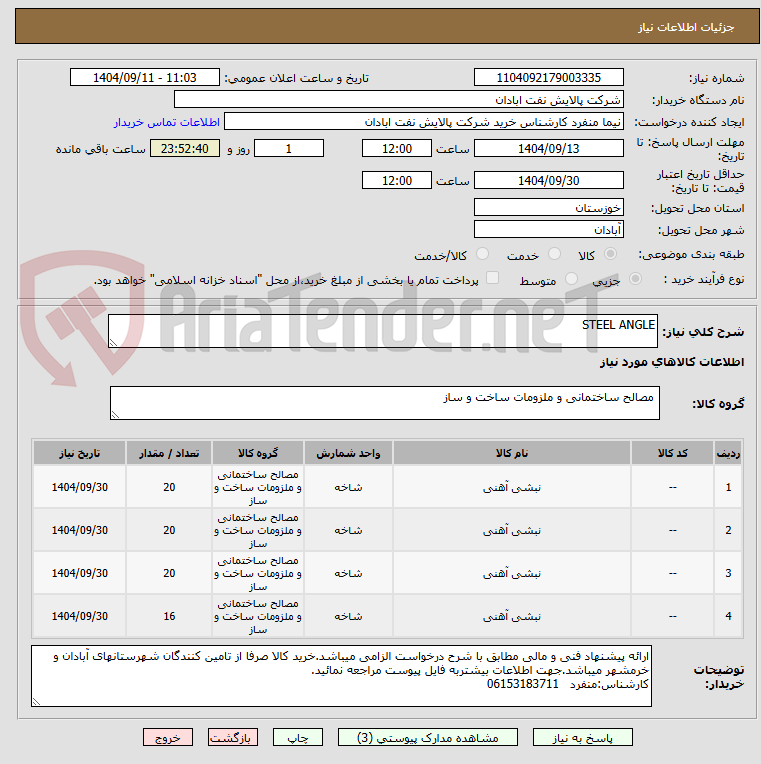Click the واحد شمارش column header
The height and width of the screenshot is (764, 761).
tap(348, 453)
